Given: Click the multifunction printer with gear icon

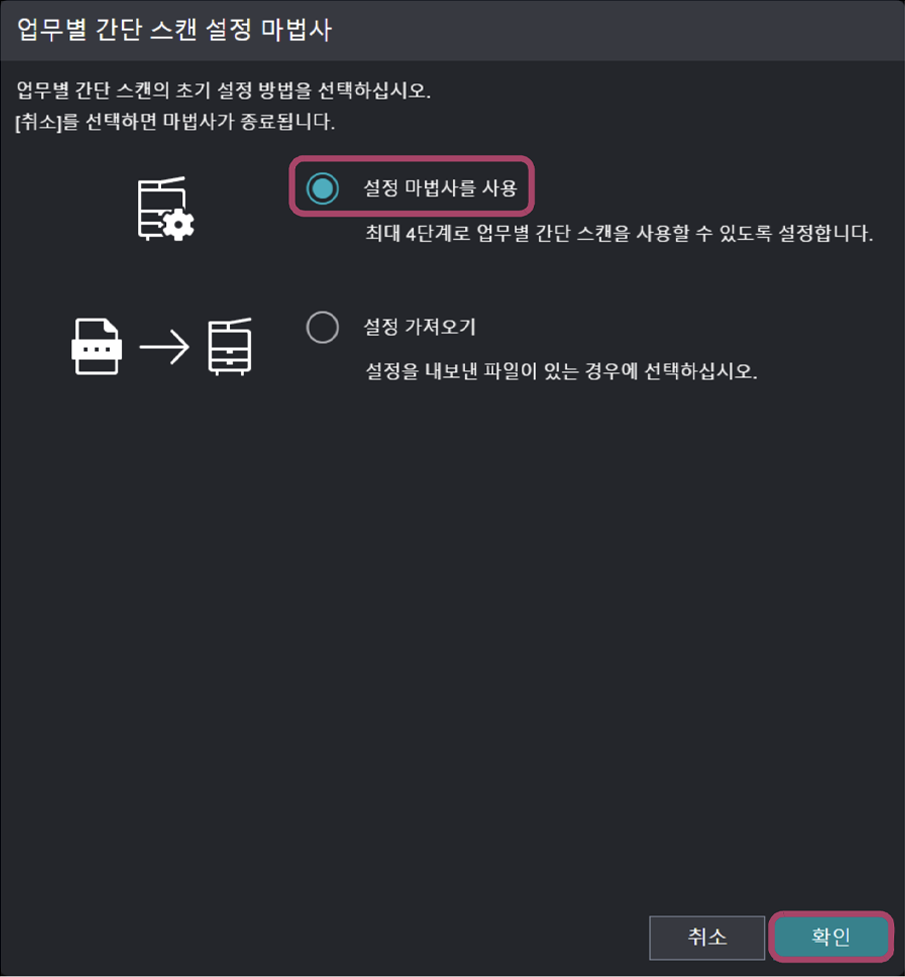Looking at the screenshot, I should click(165, 209).
